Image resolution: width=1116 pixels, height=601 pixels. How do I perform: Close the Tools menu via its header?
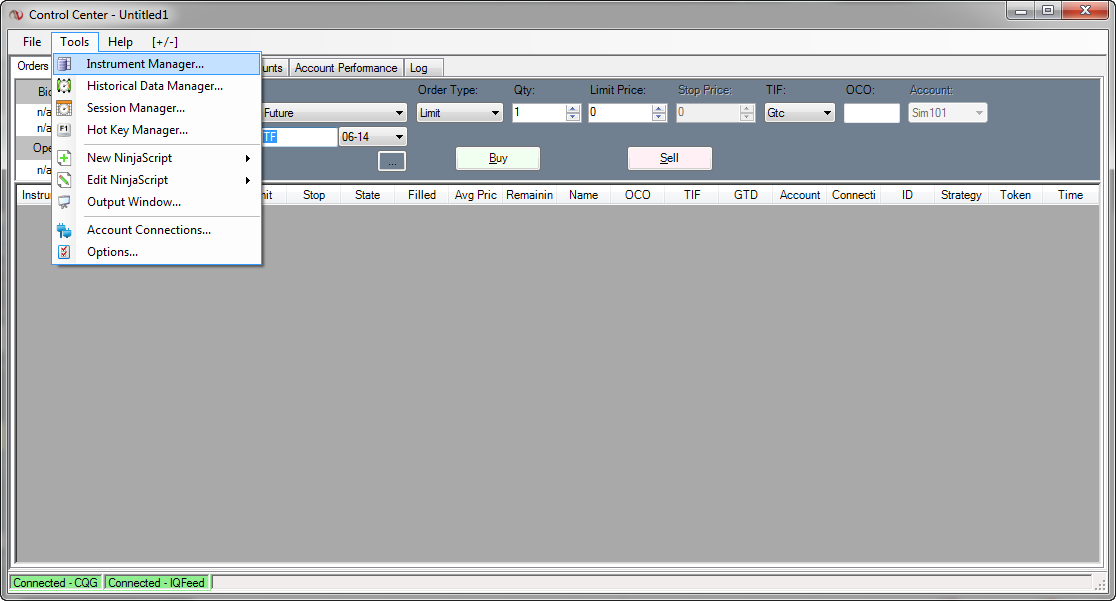point(75,42)
